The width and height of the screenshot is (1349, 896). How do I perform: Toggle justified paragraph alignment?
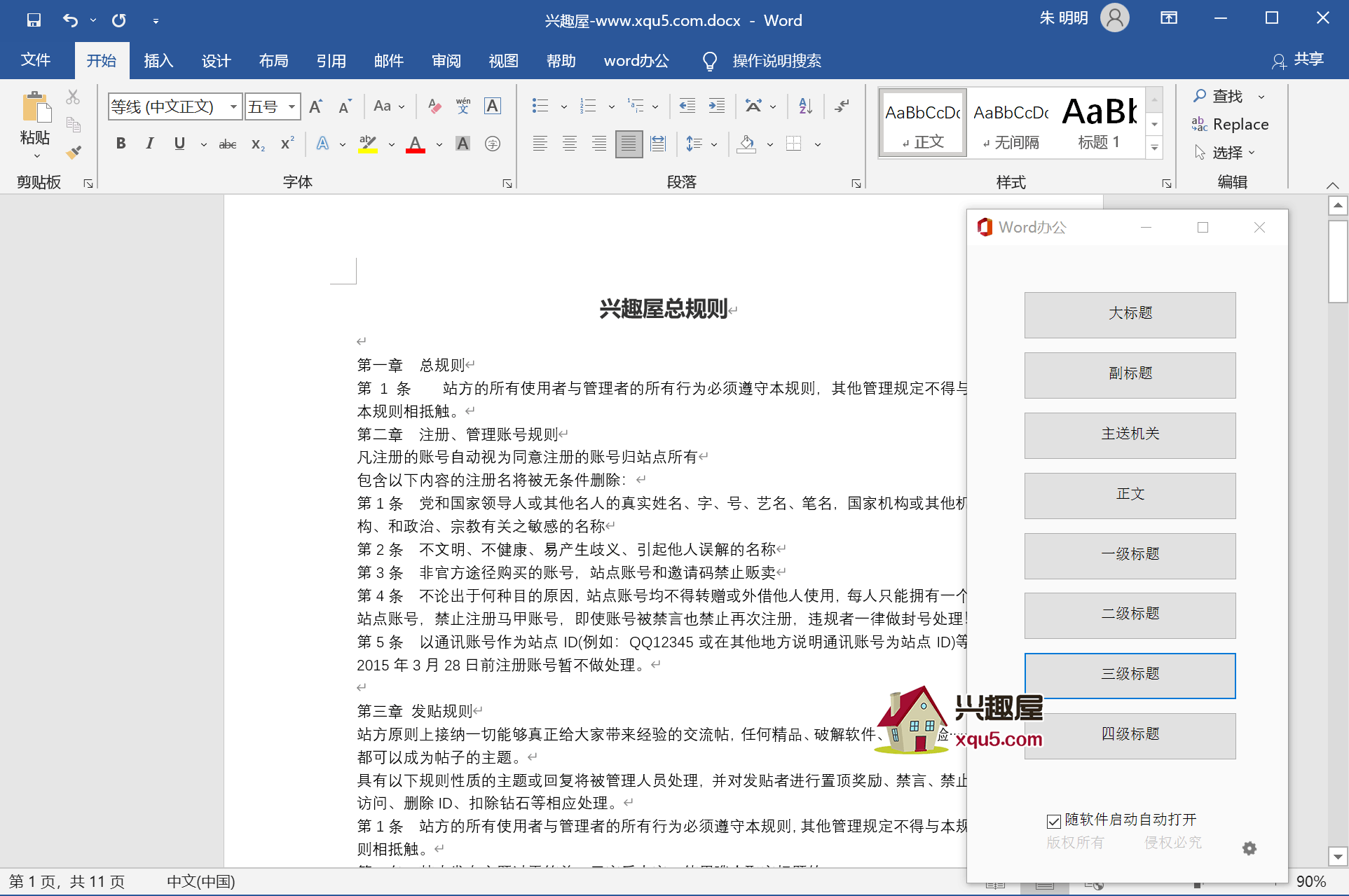coord(629,144)
